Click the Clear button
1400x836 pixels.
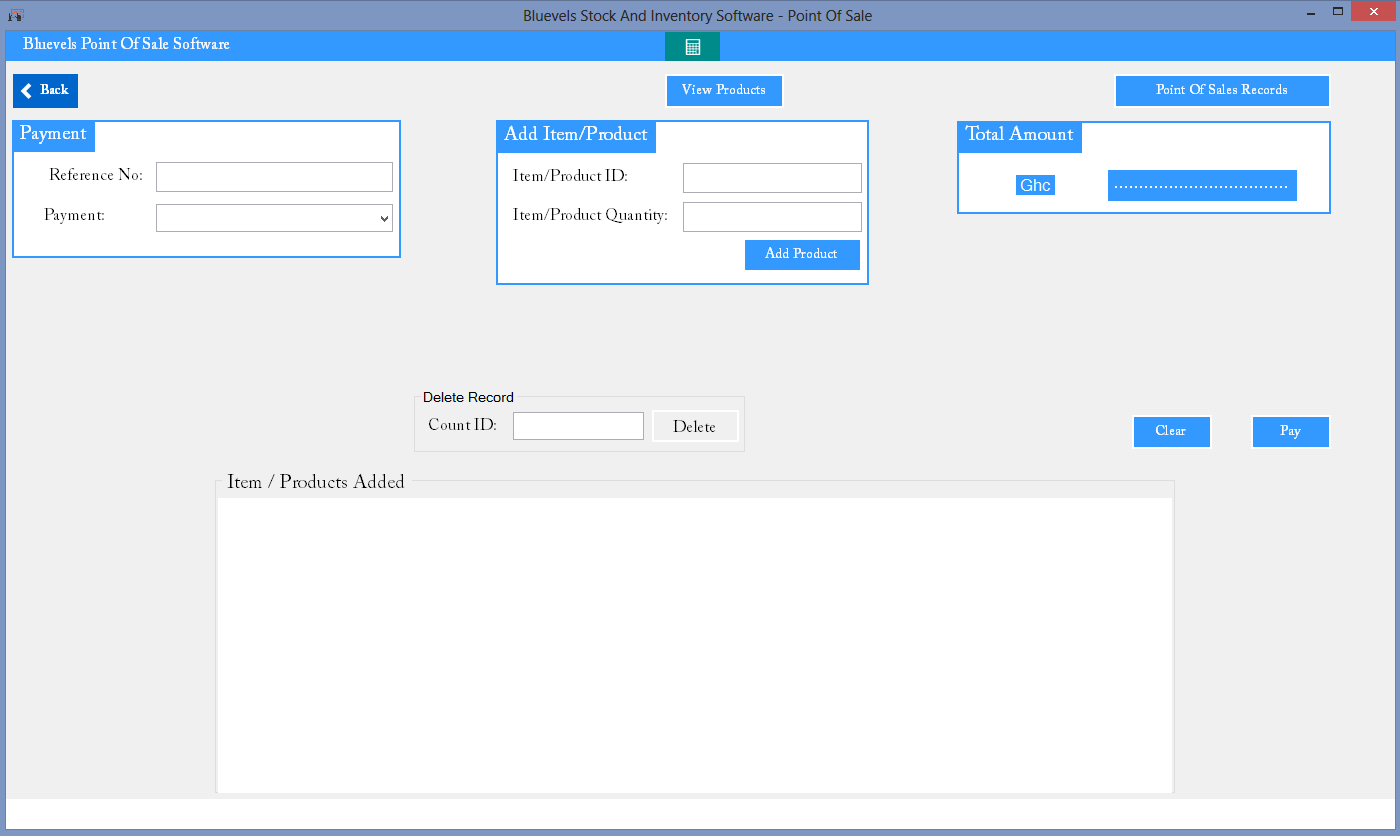pos(1171,432)
